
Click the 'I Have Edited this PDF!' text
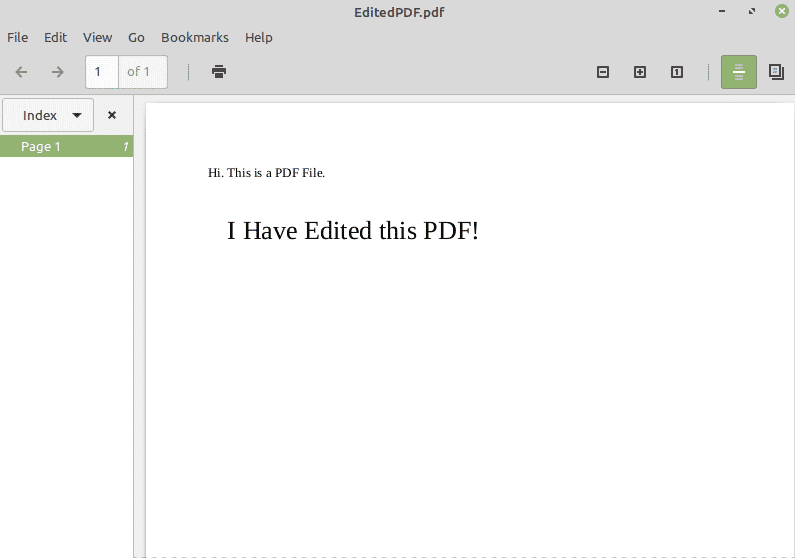click(x=352, y=231)
